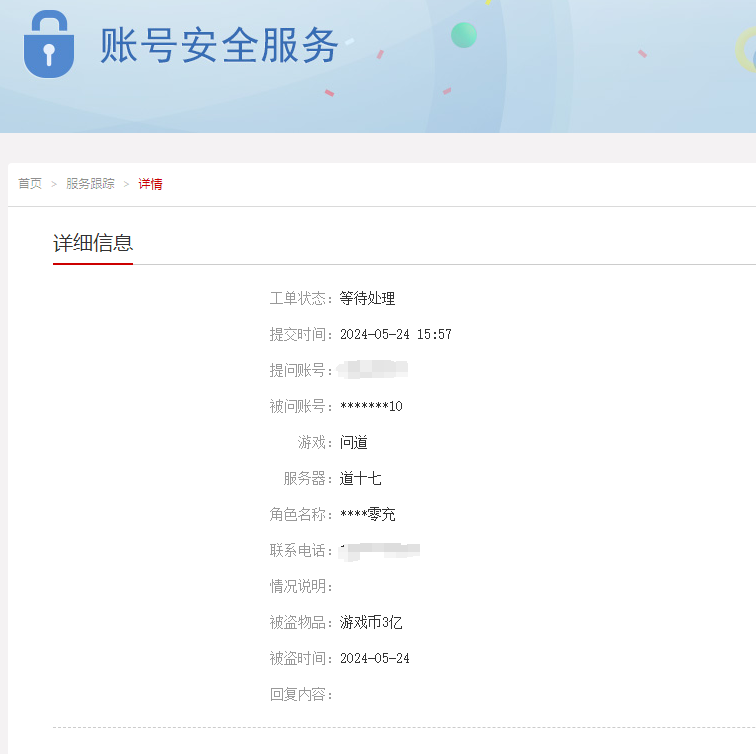Open 服务跟踪 breadcrumb link
Screen dimensions: 756x754
click(90, 184)
